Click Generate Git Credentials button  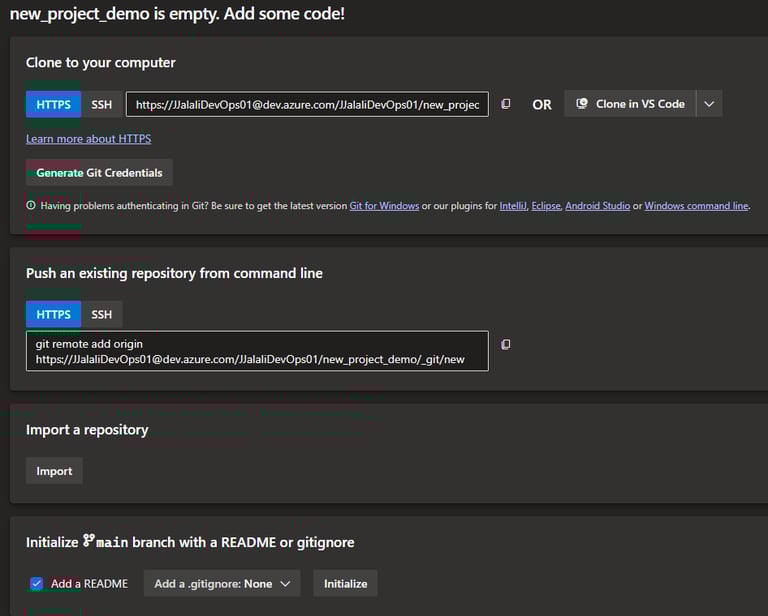point(99,172)
